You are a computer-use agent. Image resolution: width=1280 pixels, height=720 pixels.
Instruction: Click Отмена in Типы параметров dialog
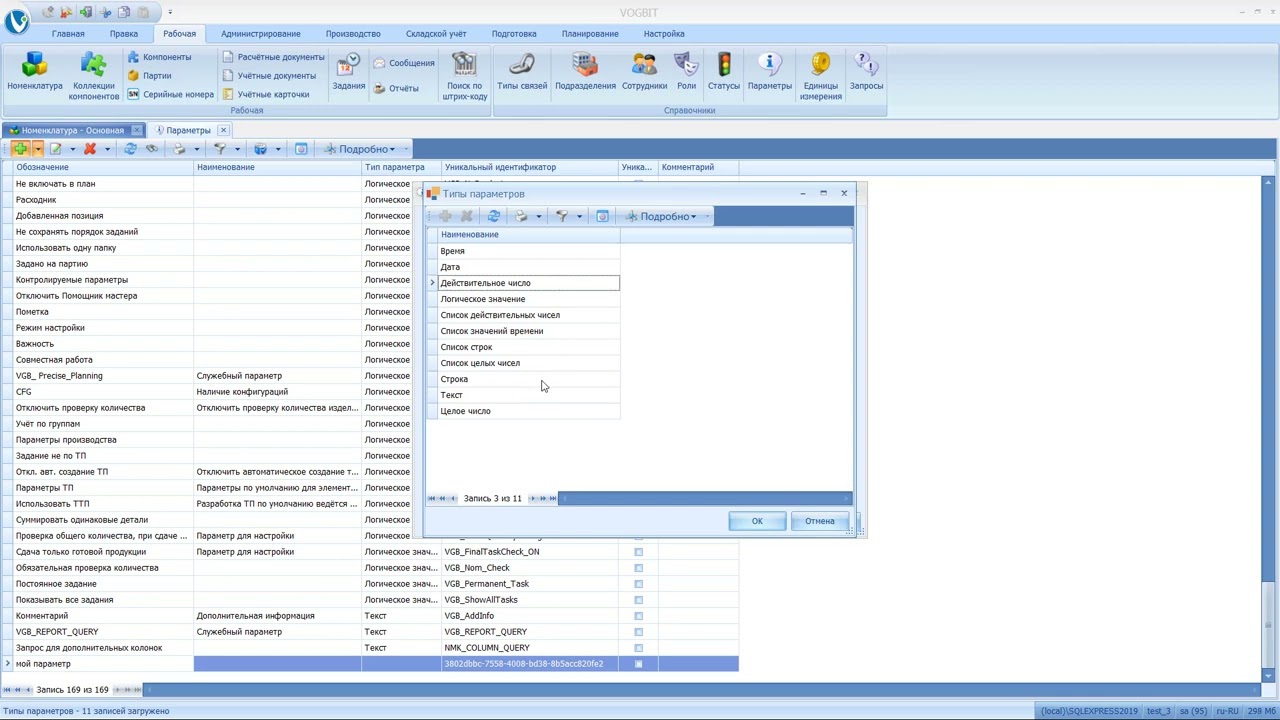tap(819, 521)
